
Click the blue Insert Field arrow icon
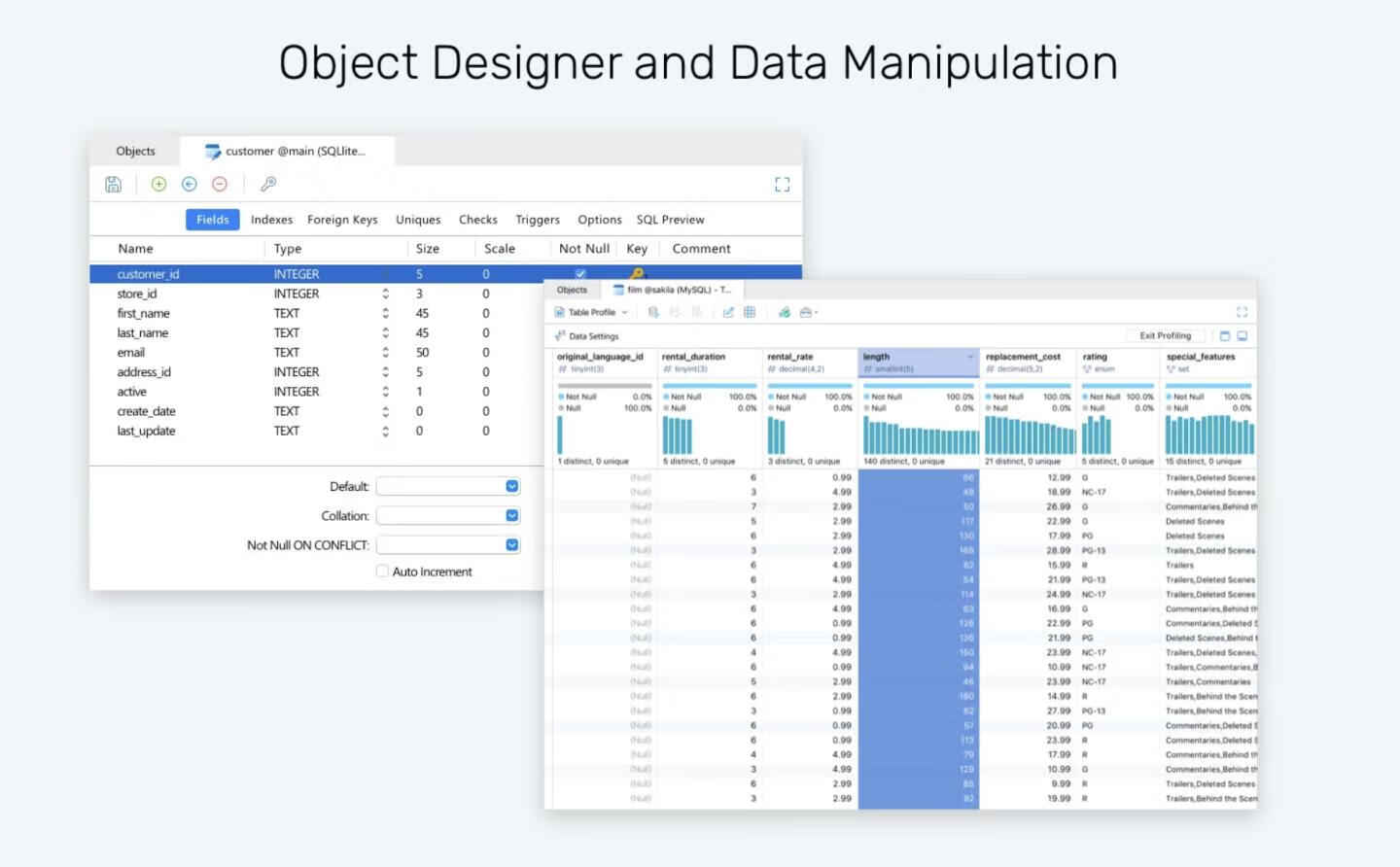click(190, 185)
